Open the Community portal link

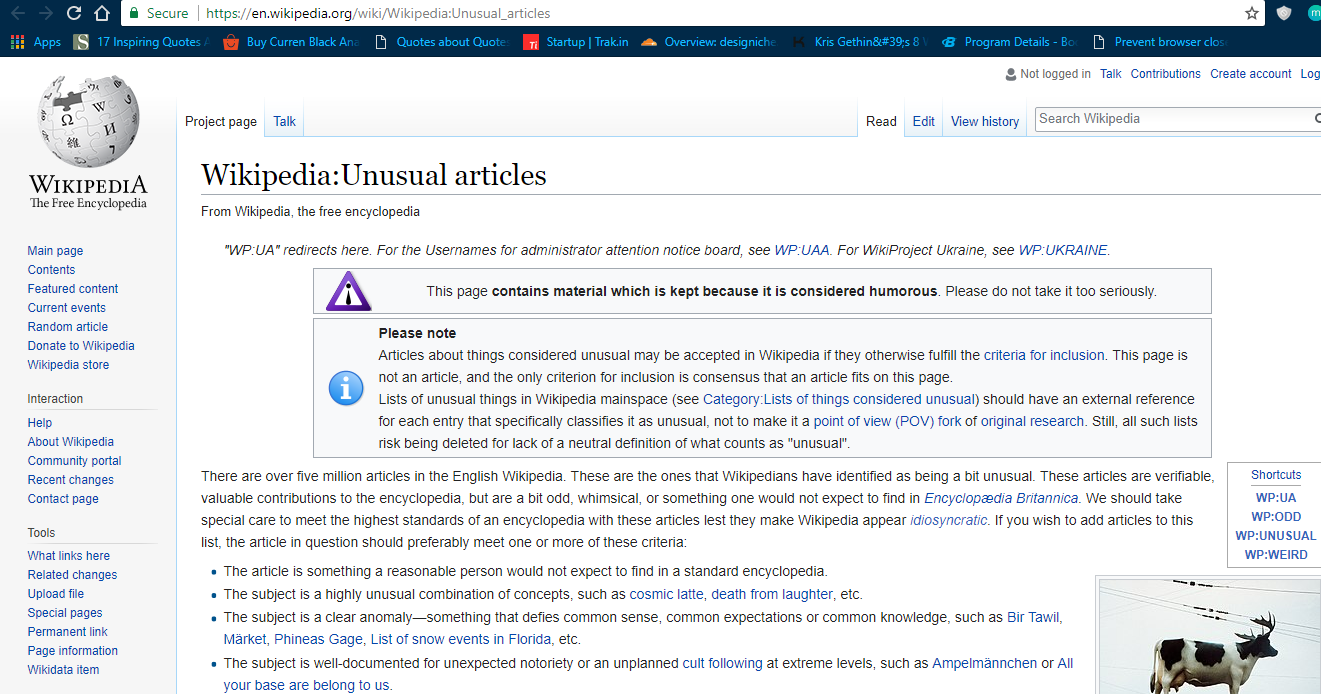74,461
